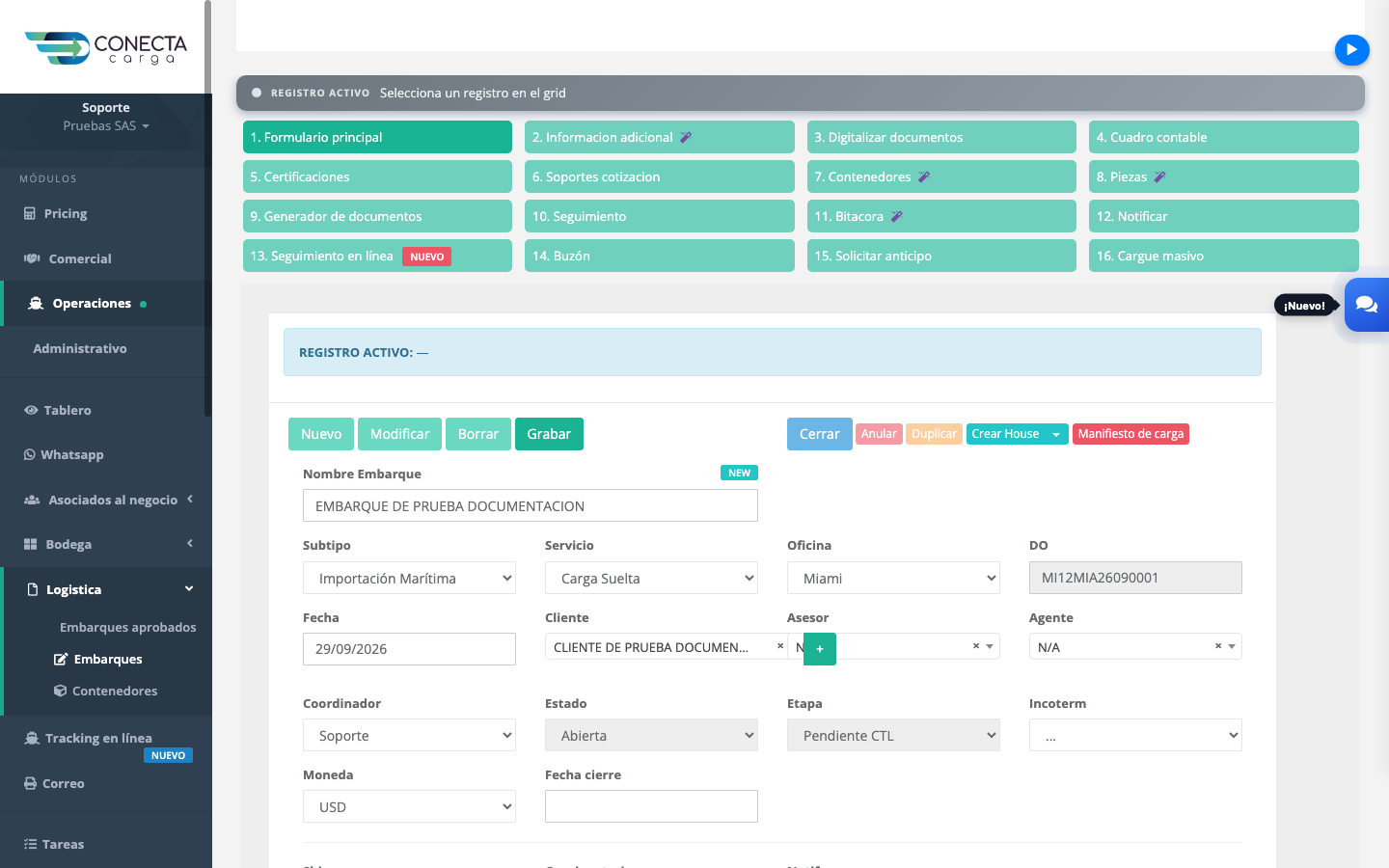Open the Coordinador dropdown
Screen dimensions: 1389x868
(x=409, y=735)
